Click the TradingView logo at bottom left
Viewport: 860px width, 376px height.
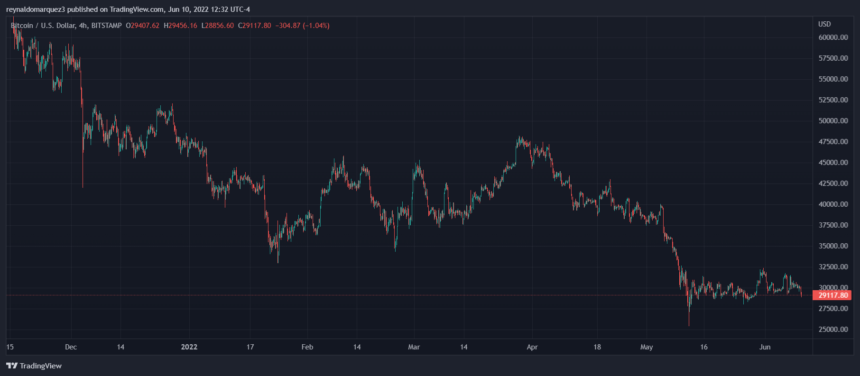click(x=33, y=366)
